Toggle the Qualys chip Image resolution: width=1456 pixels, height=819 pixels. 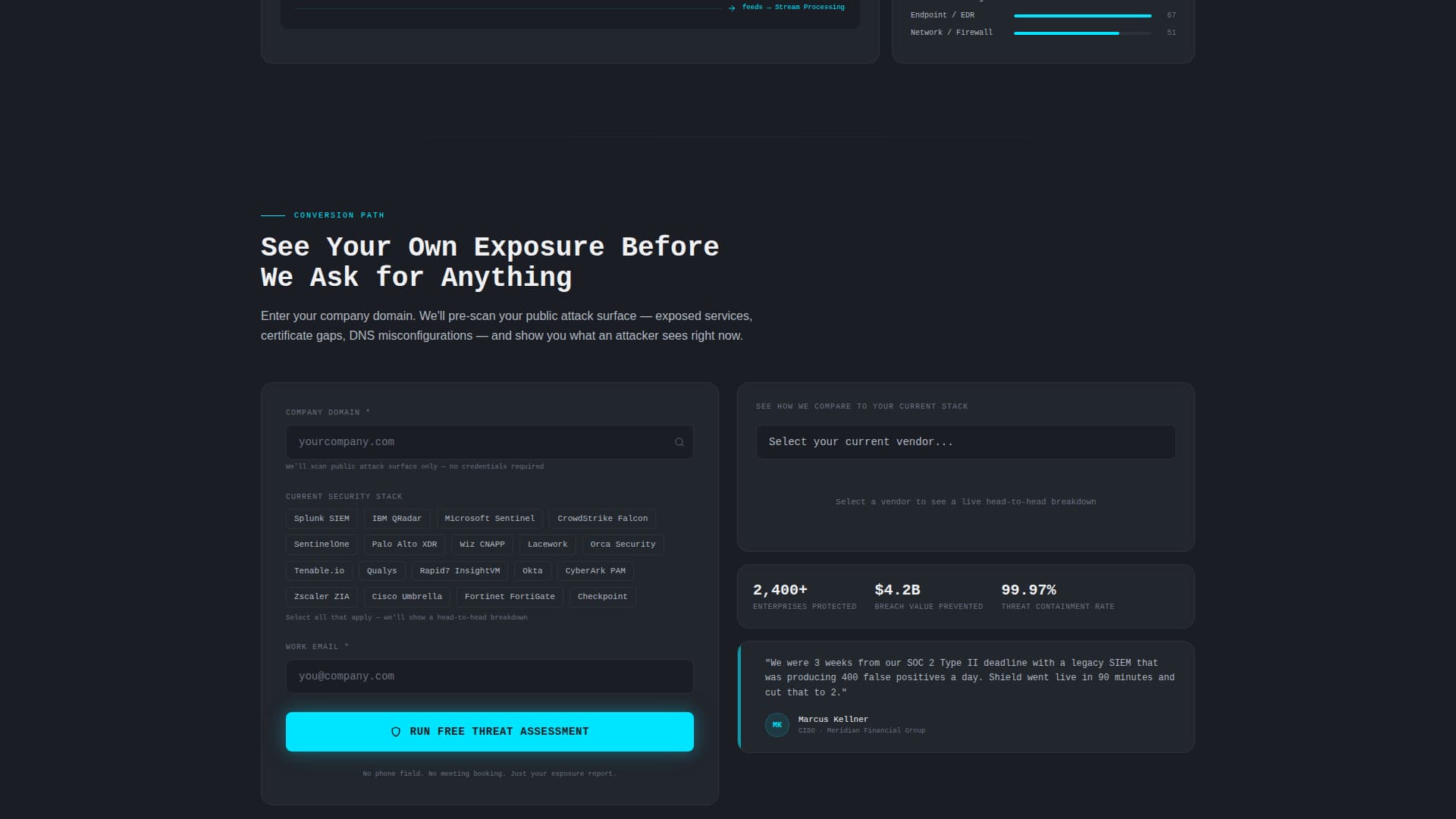(x=381, y=571)
